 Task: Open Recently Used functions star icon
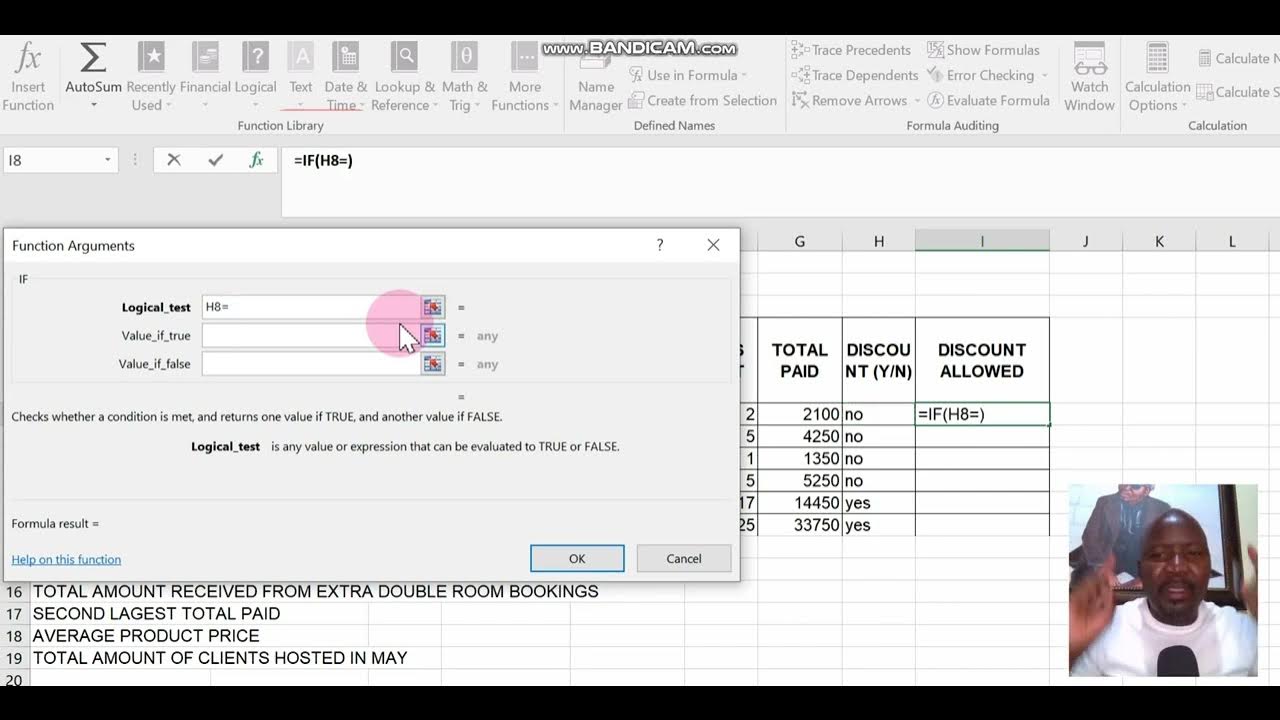[151, 58]
